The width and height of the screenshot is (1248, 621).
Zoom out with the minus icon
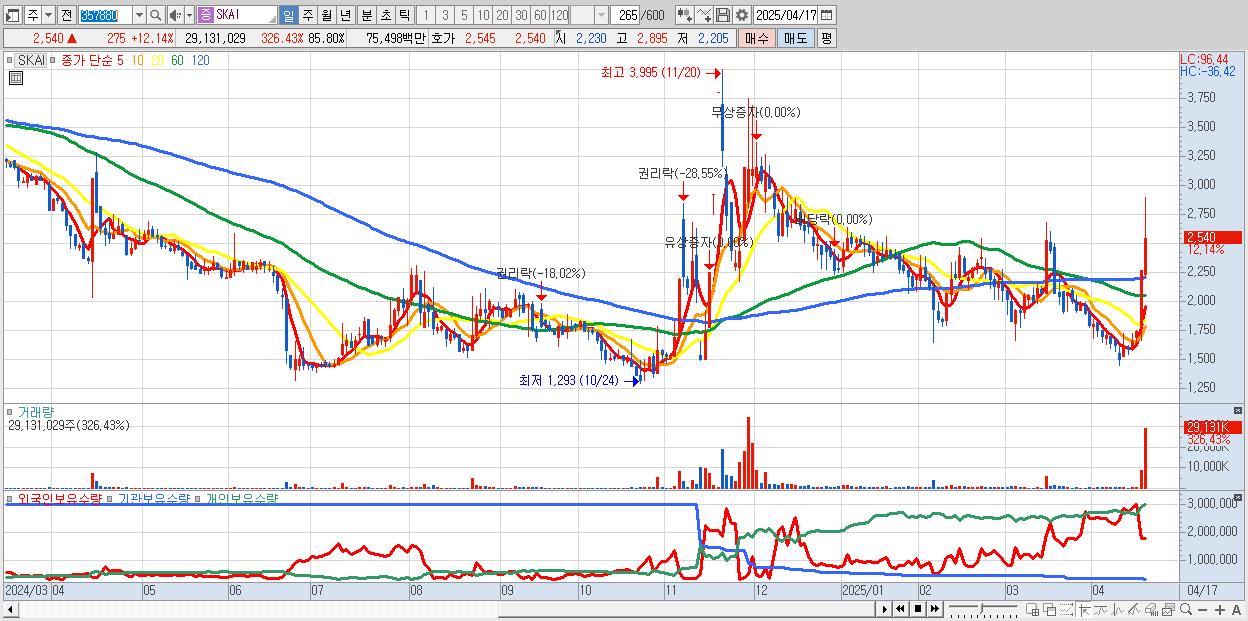tap(1202, 610)
